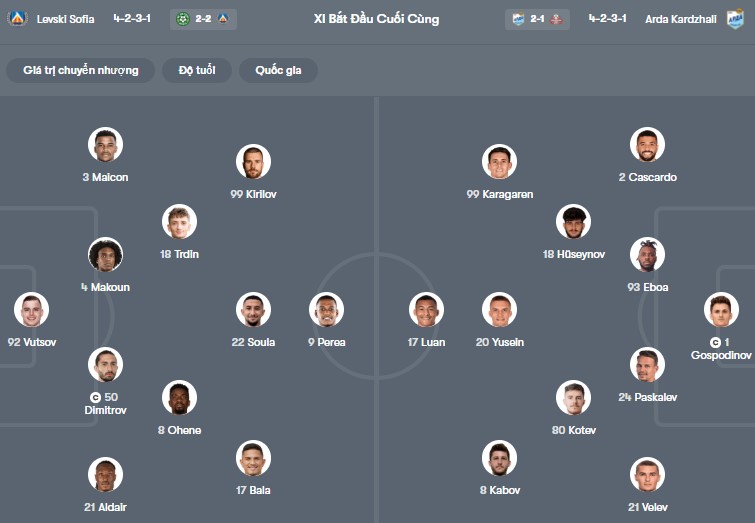Click the Arda Kardzhali club crest
Screen dimensions: 755x523
pyautogui.click(x=735, y=18)
